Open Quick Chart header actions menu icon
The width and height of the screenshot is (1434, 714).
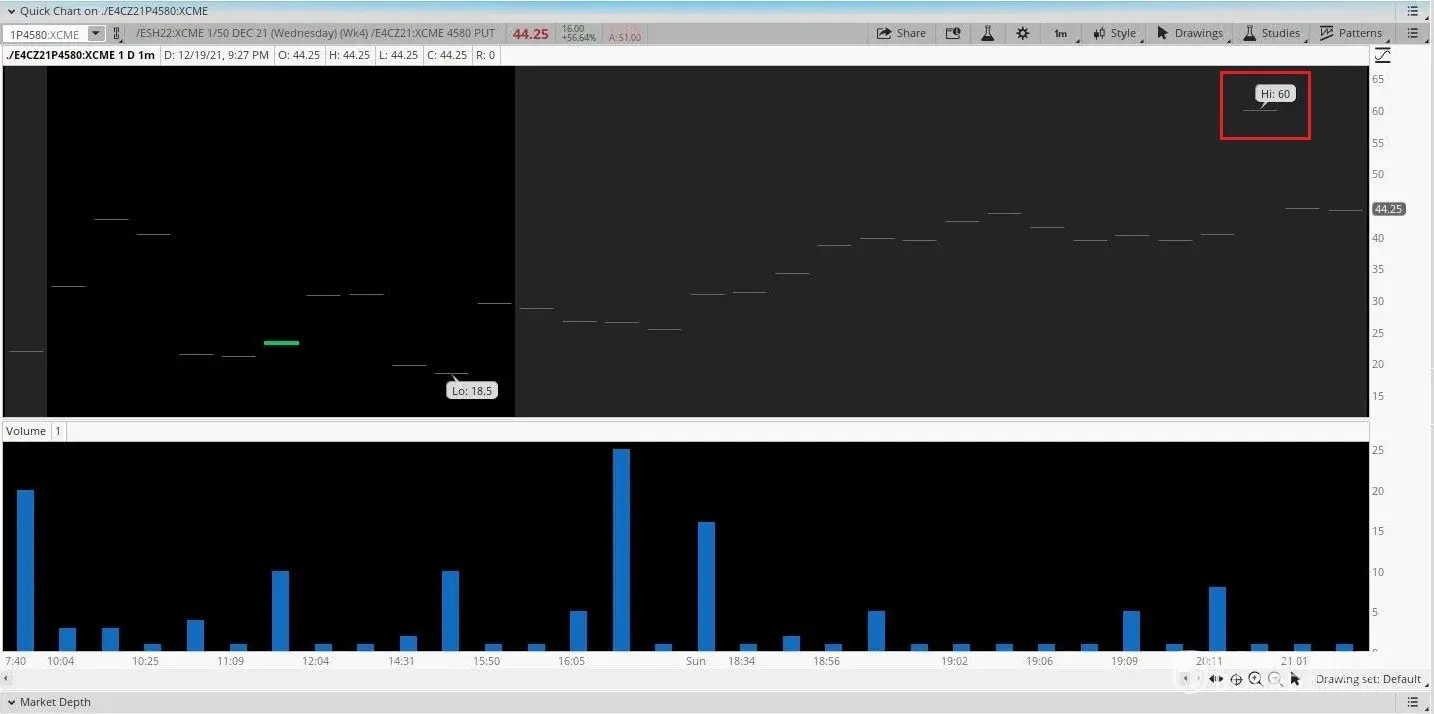point(1412,11)
